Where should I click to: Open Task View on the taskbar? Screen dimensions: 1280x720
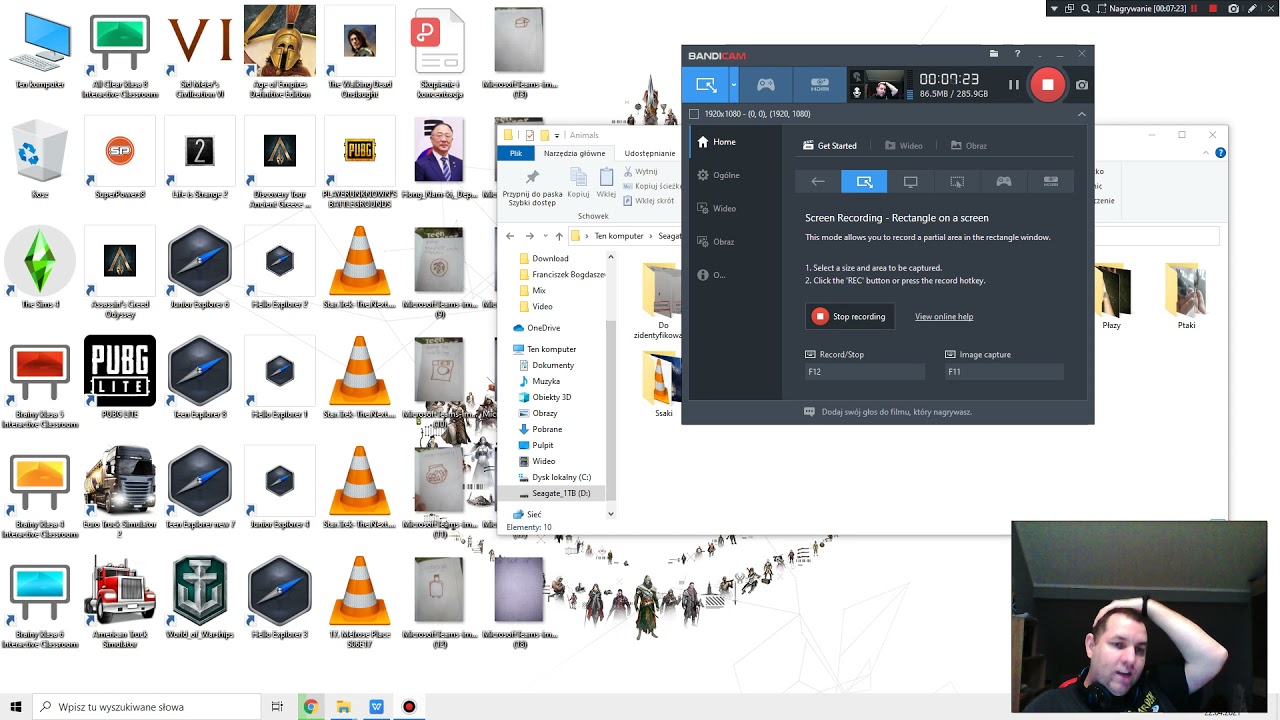[x=277, y=707]
